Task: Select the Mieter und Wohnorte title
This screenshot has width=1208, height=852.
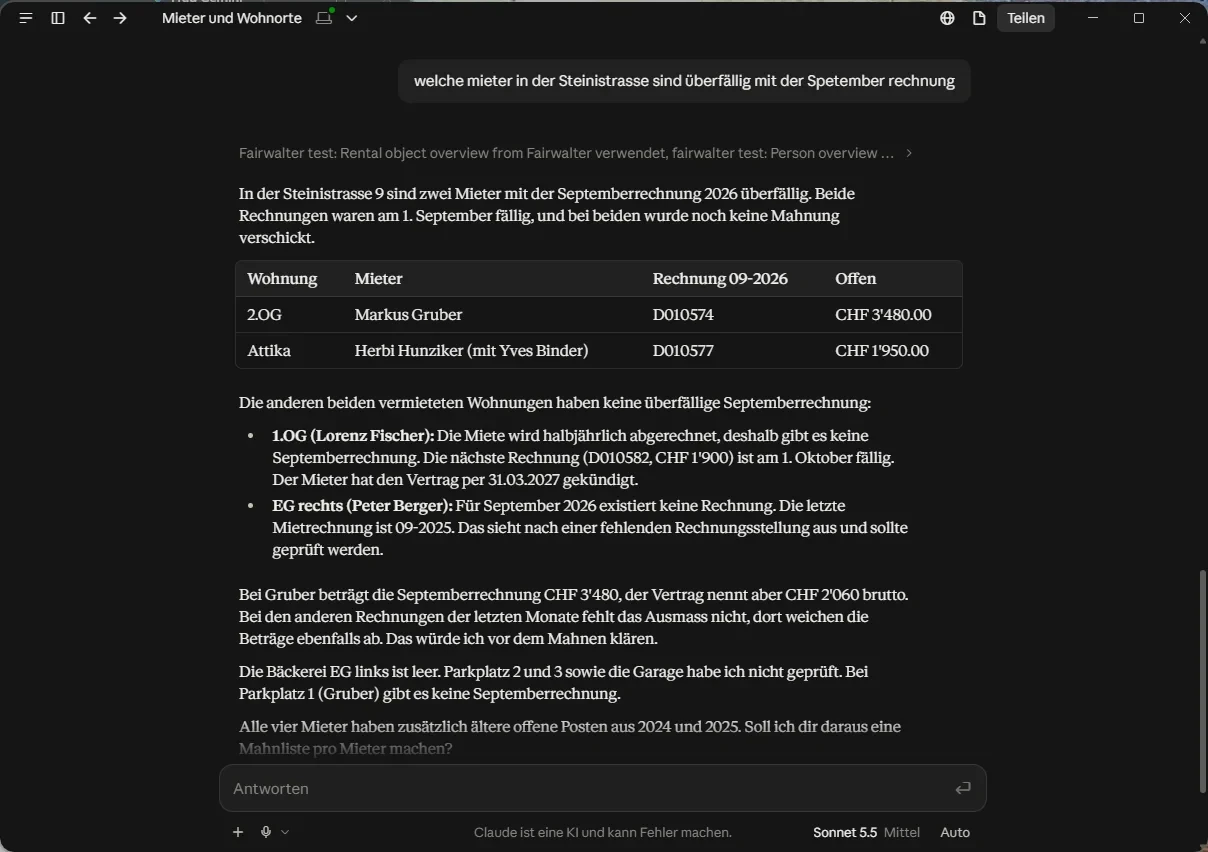Action: 232,18
